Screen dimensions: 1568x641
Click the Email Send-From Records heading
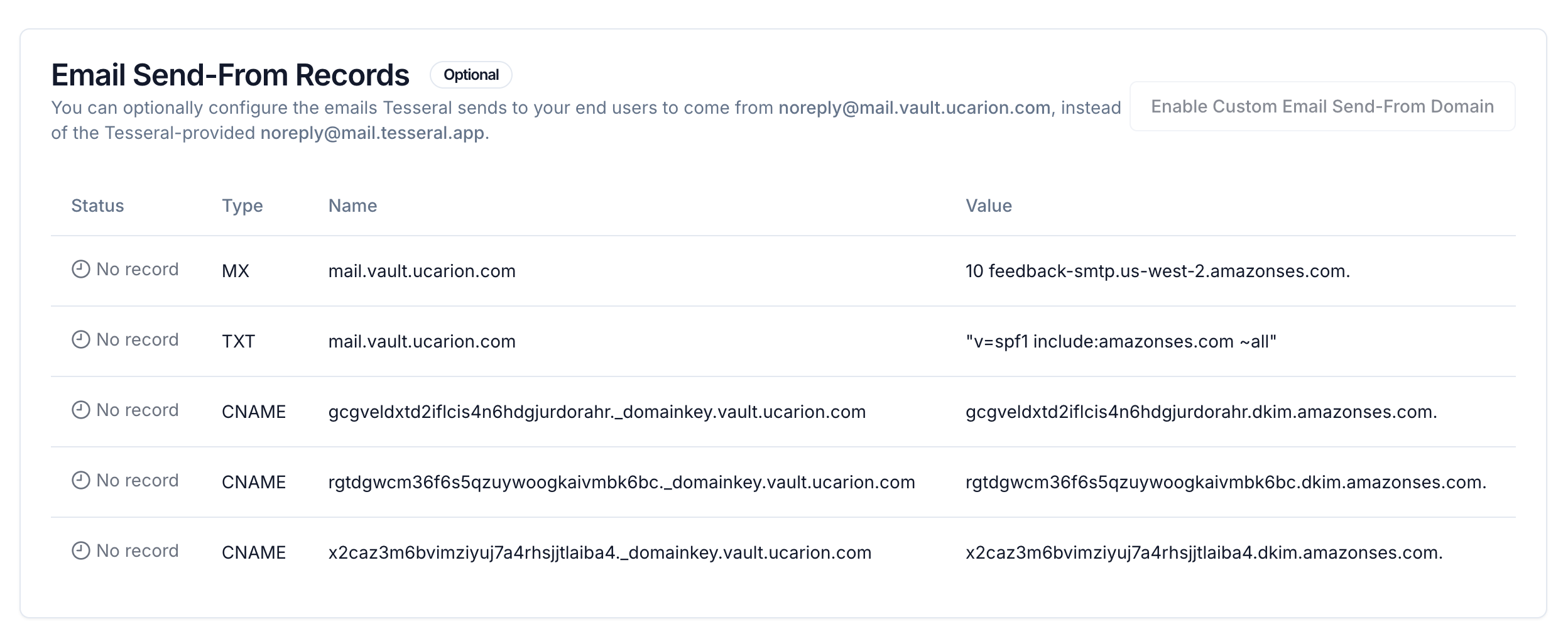click(x=231, y=75)
